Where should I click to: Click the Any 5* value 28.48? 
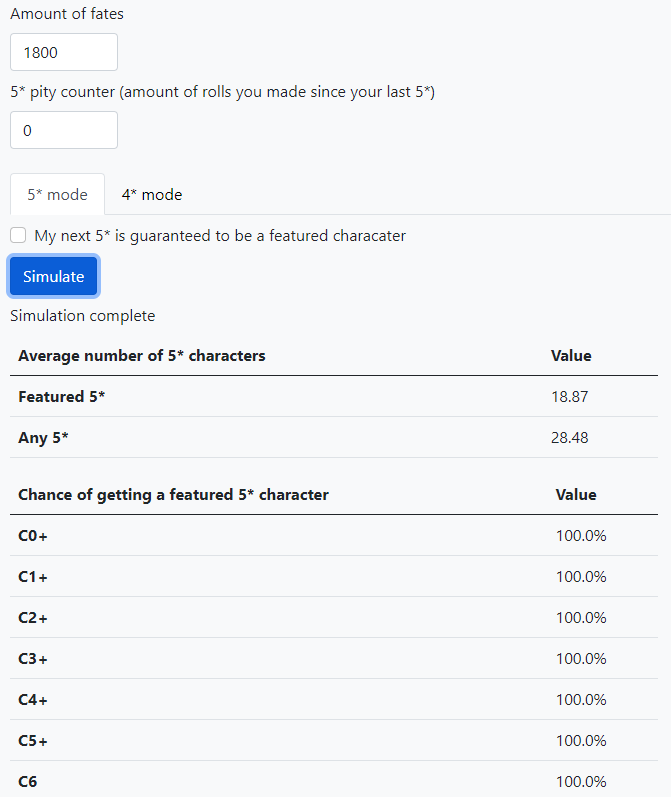[570, 438]
